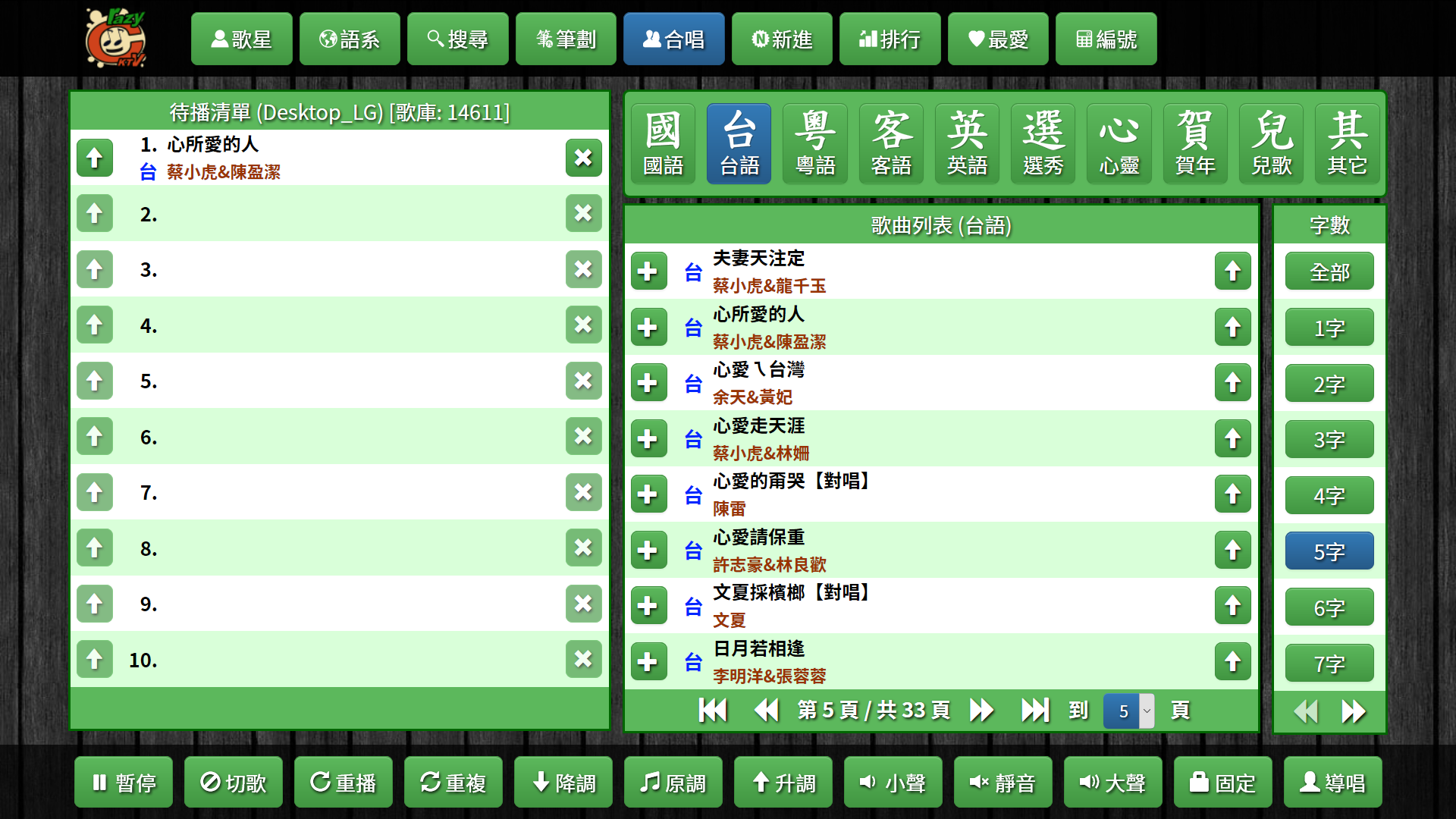Jump to last page of song list
Screen dimensions: 1456x819
(1034, 711)
